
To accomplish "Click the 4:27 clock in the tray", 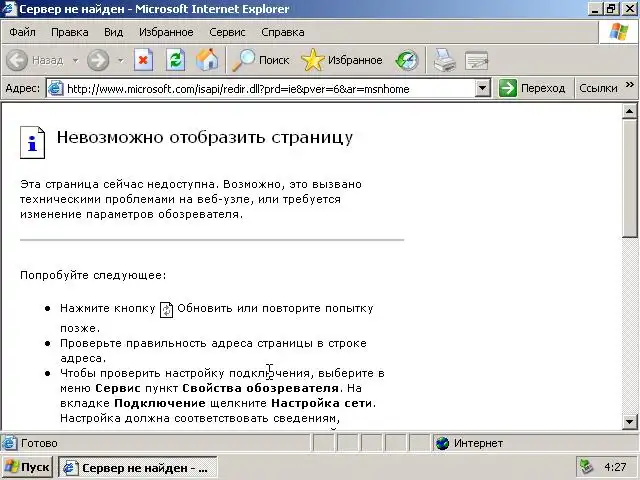I will [x=615, y=467].
